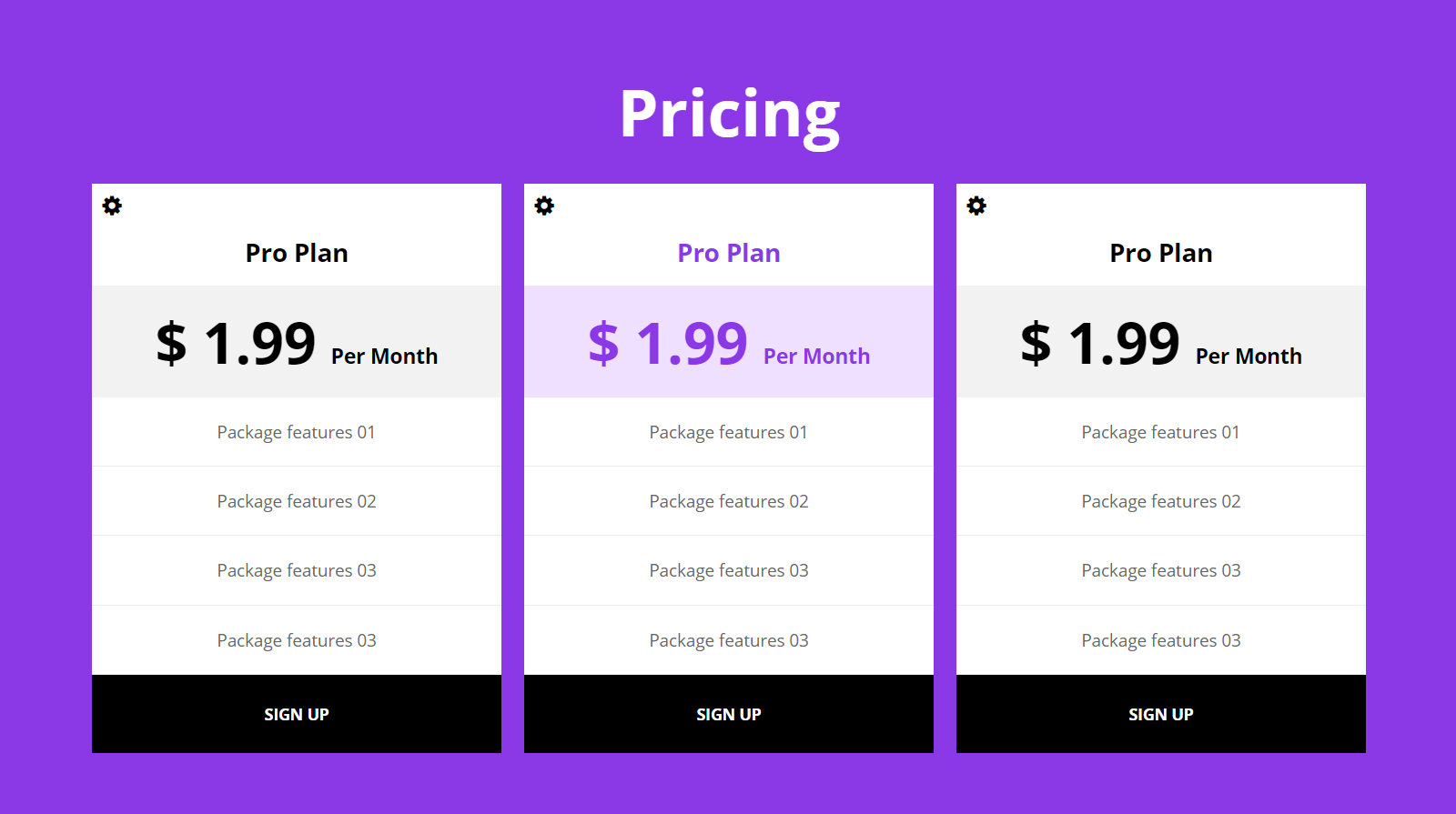Click the right card's $ 1.99 price

pos(1100,344)
